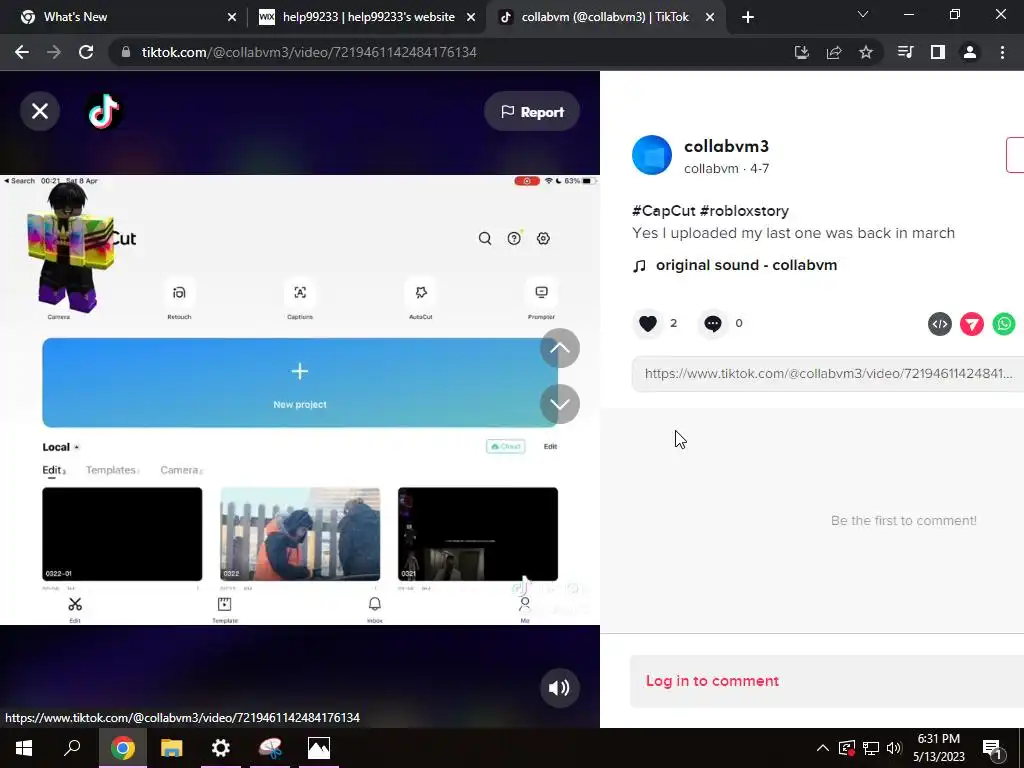1024x768 pixels.
Task: Mute the video sound
Action: point(559,688)
